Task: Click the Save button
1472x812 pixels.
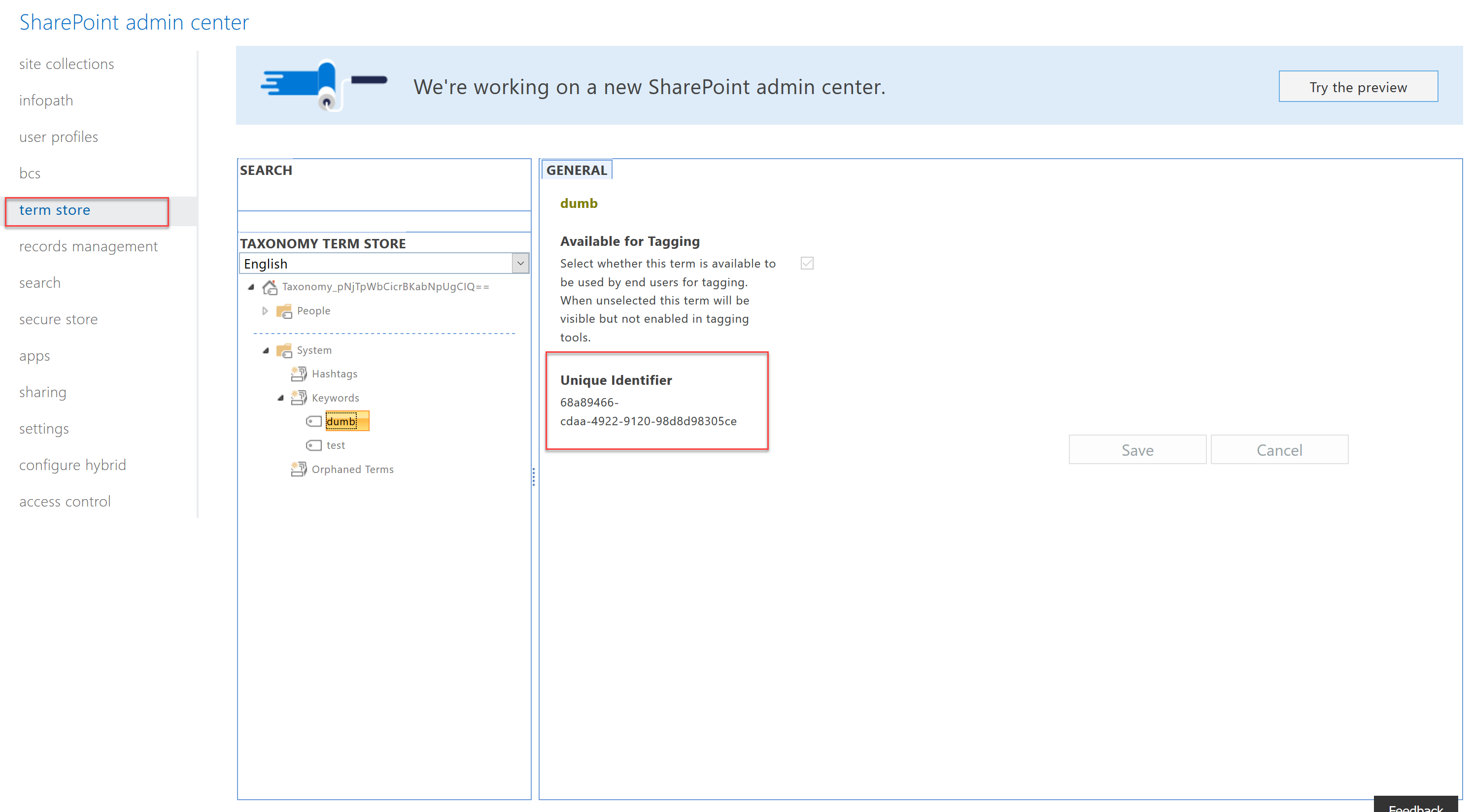Action: 1137,450
